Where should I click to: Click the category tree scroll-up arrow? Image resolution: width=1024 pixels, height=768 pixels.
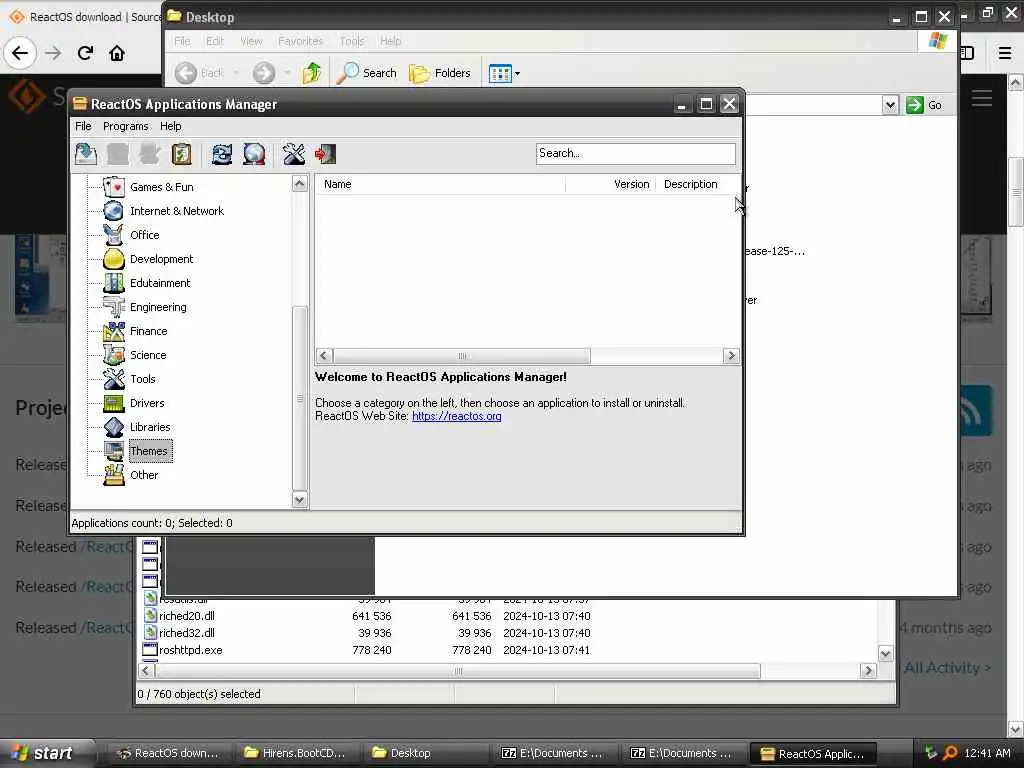click(x=299, y=184)
